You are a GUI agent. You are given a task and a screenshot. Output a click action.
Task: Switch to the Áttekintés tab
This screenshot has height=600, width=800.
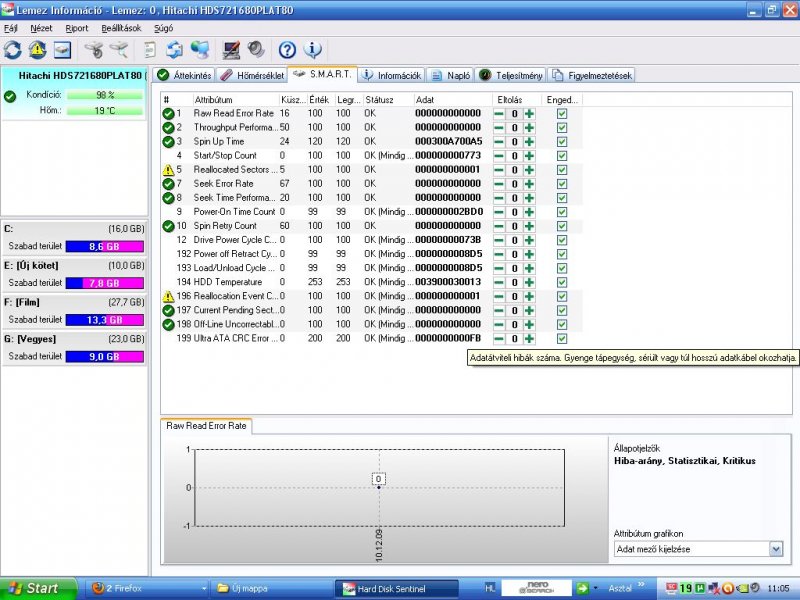point(185,76)
